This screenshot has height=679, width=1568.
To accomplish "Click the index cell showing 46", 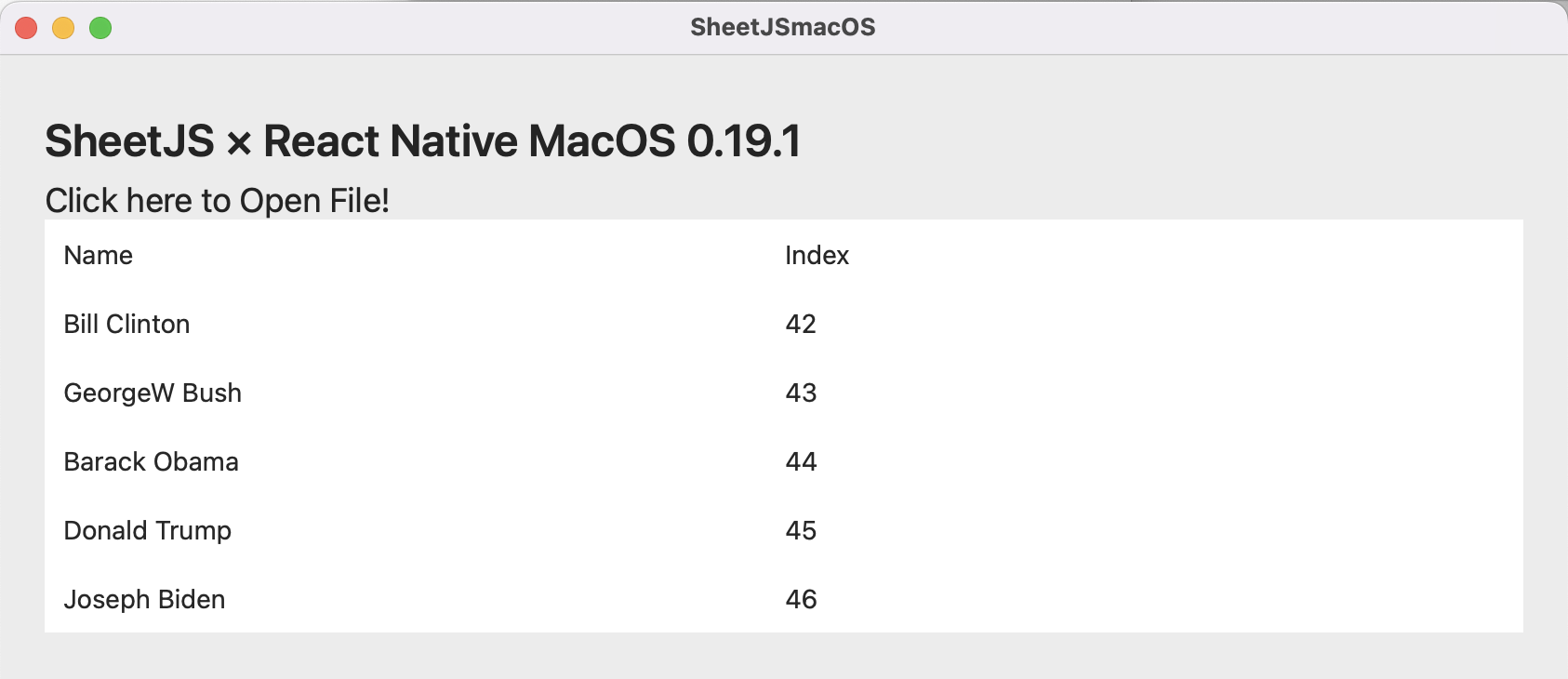I will tap(801, 600).
